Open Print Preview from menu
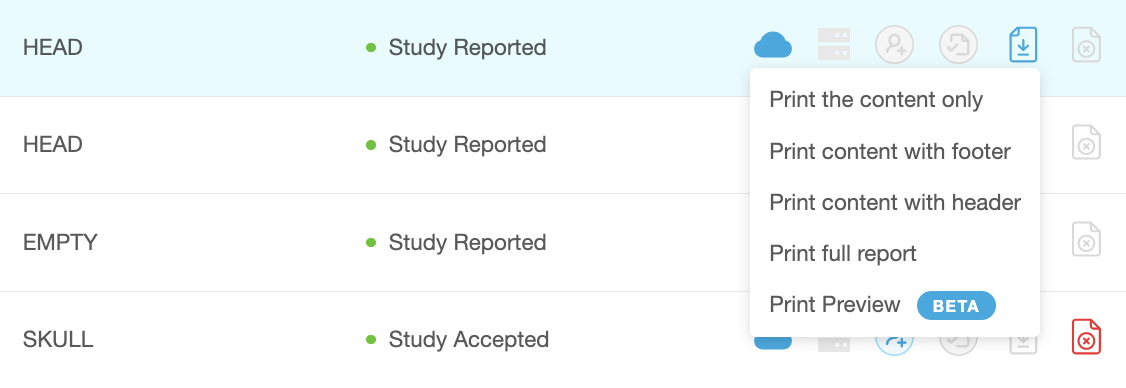 pos(834,305)
